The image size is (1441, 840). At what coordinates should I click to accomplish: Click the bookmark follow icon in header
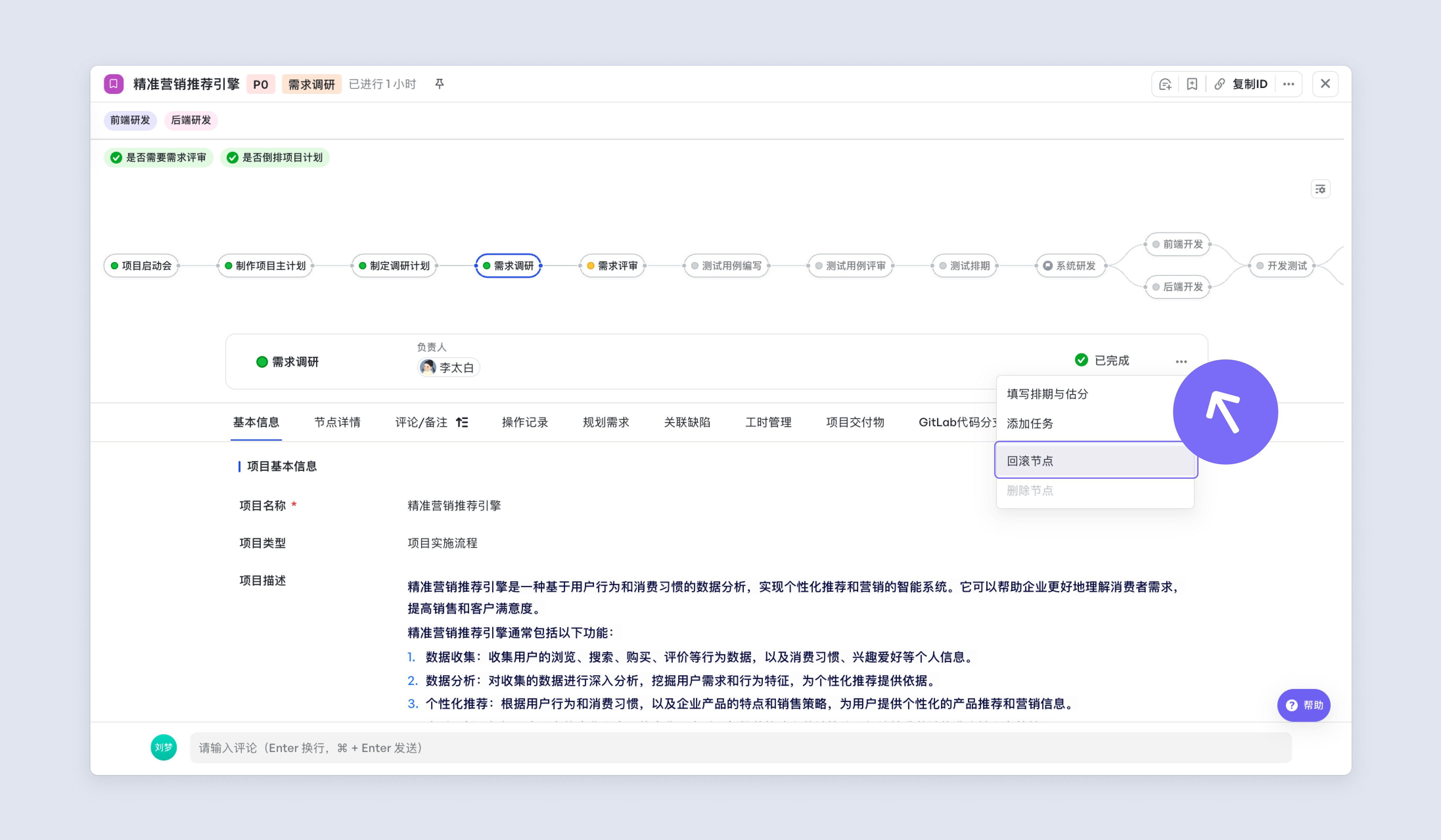coord(1192,85)
